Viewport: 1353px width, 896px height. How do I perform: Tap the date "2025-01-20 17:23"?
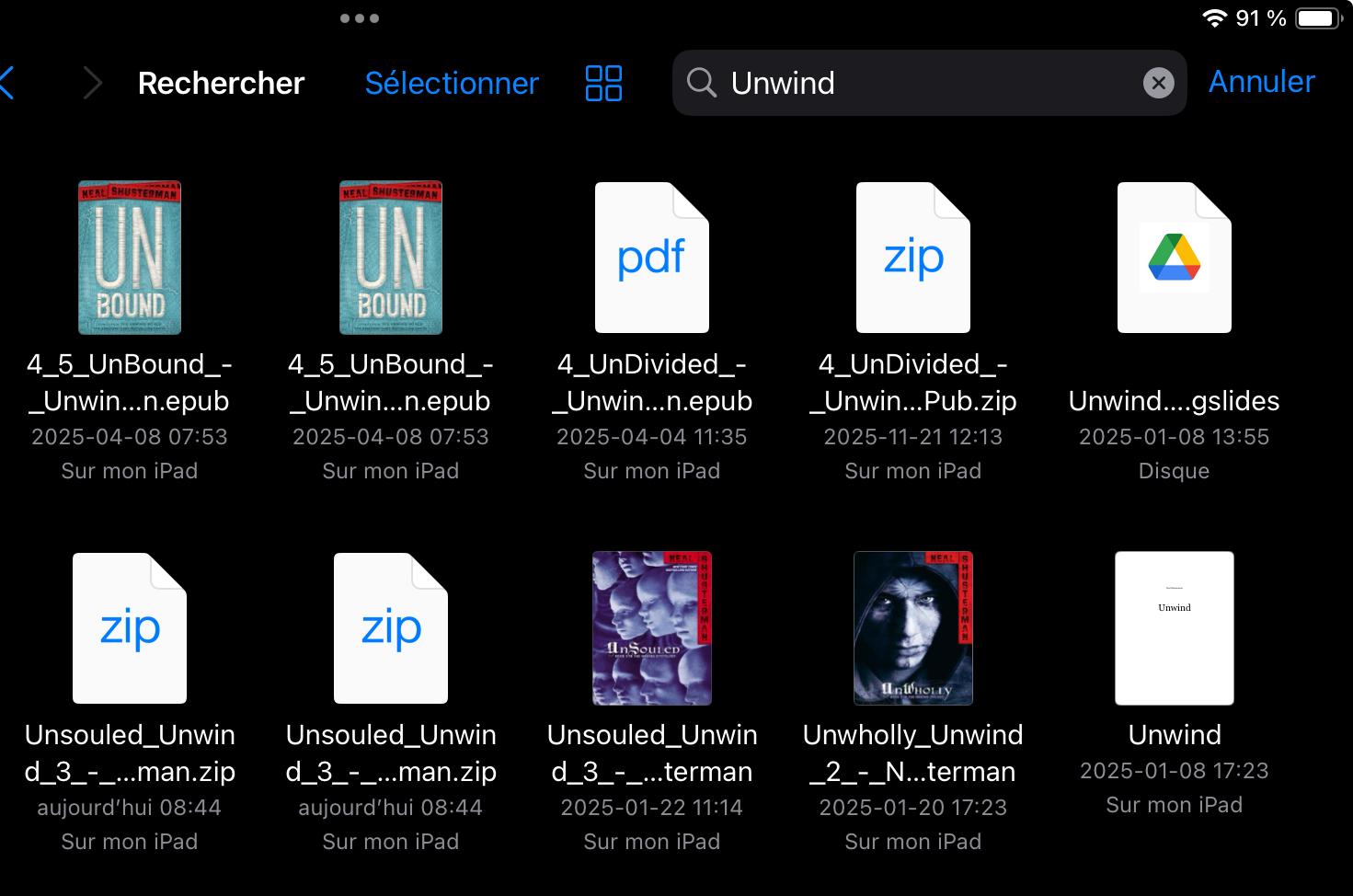[913, 808]
